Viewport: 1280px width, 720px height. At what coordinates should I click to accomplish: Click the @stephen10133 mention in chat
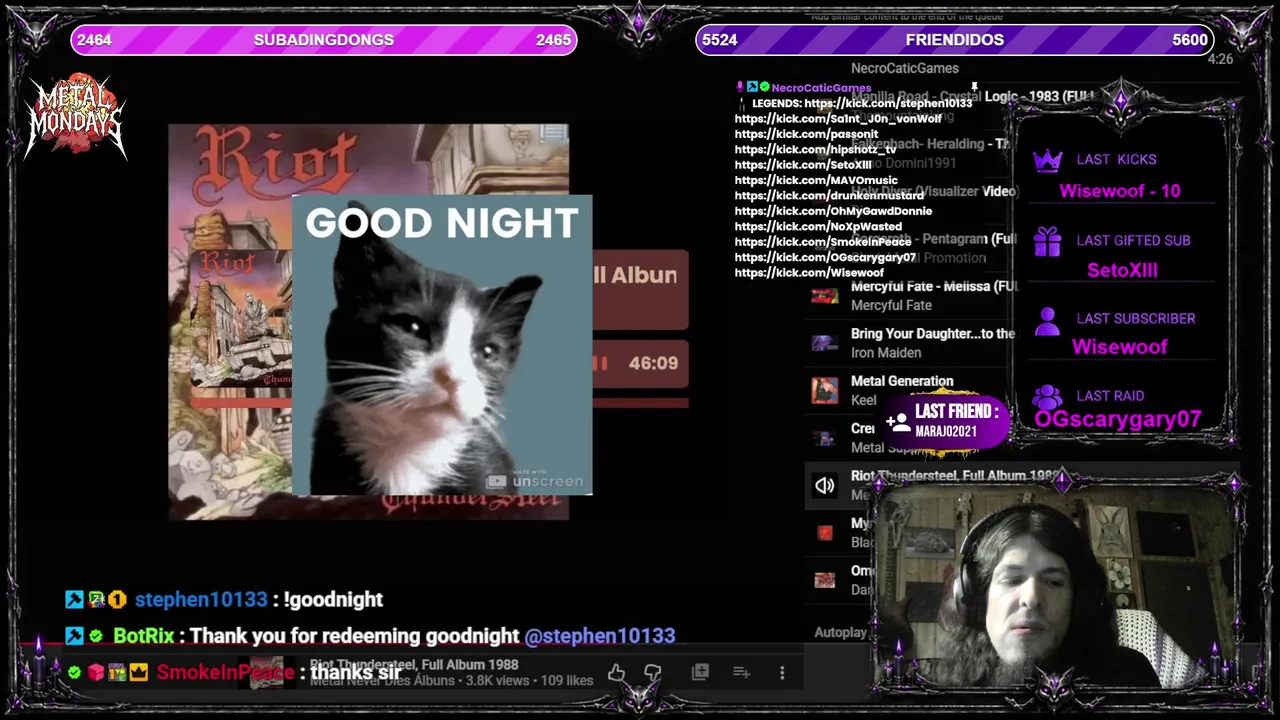pyautogui.click(x=600, y=636)
